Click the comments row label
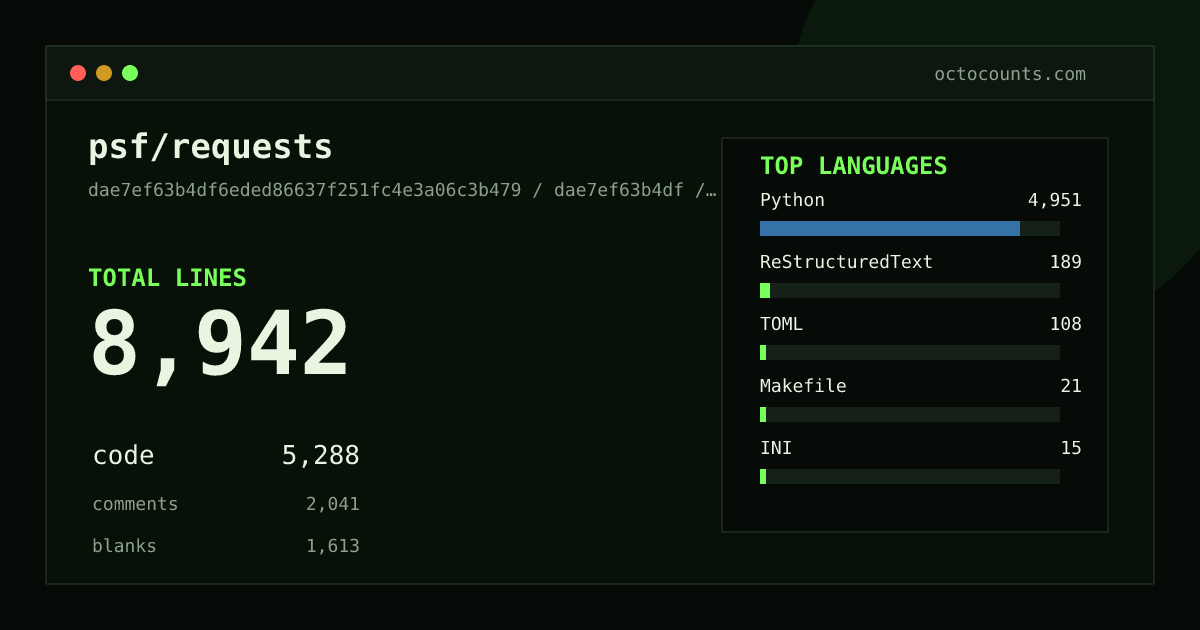 click(x=135, y=504)
